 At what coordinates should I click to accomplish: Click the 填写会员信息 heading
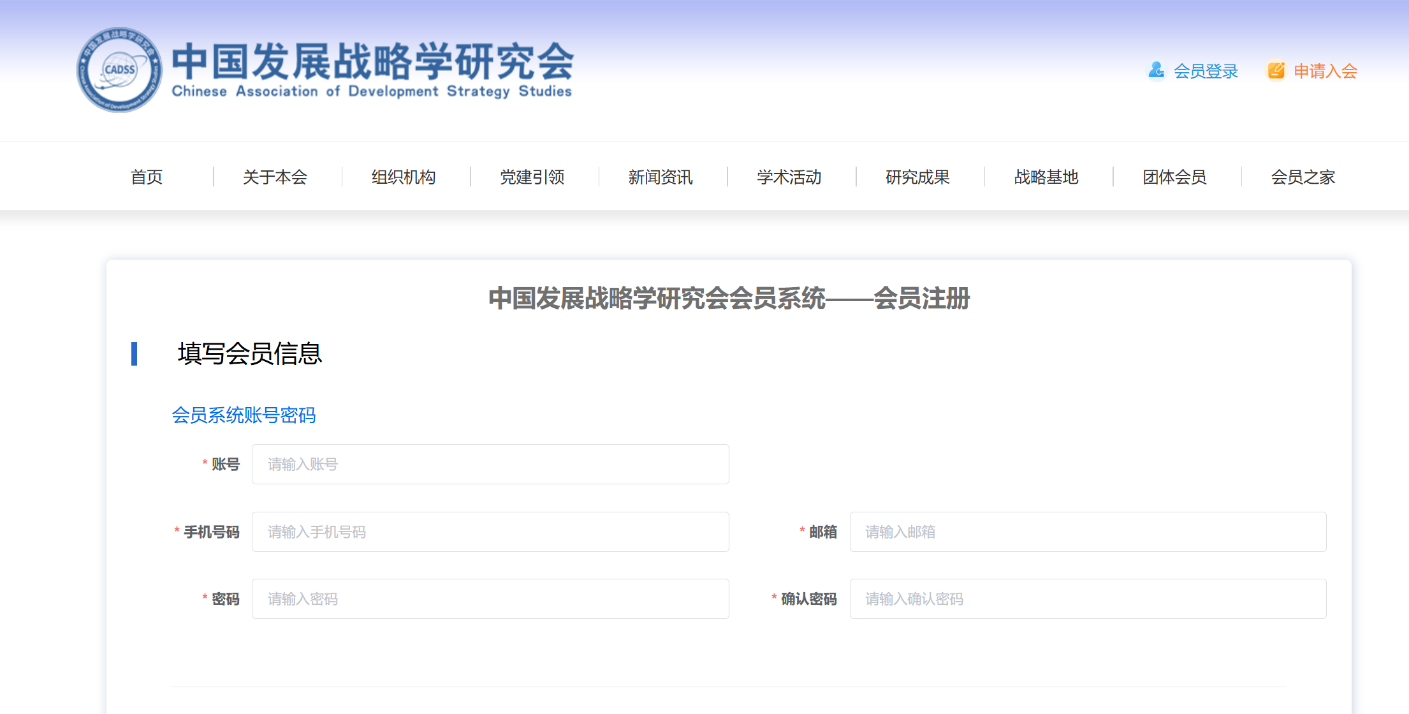pyautogui.click(x=250, y=353)
